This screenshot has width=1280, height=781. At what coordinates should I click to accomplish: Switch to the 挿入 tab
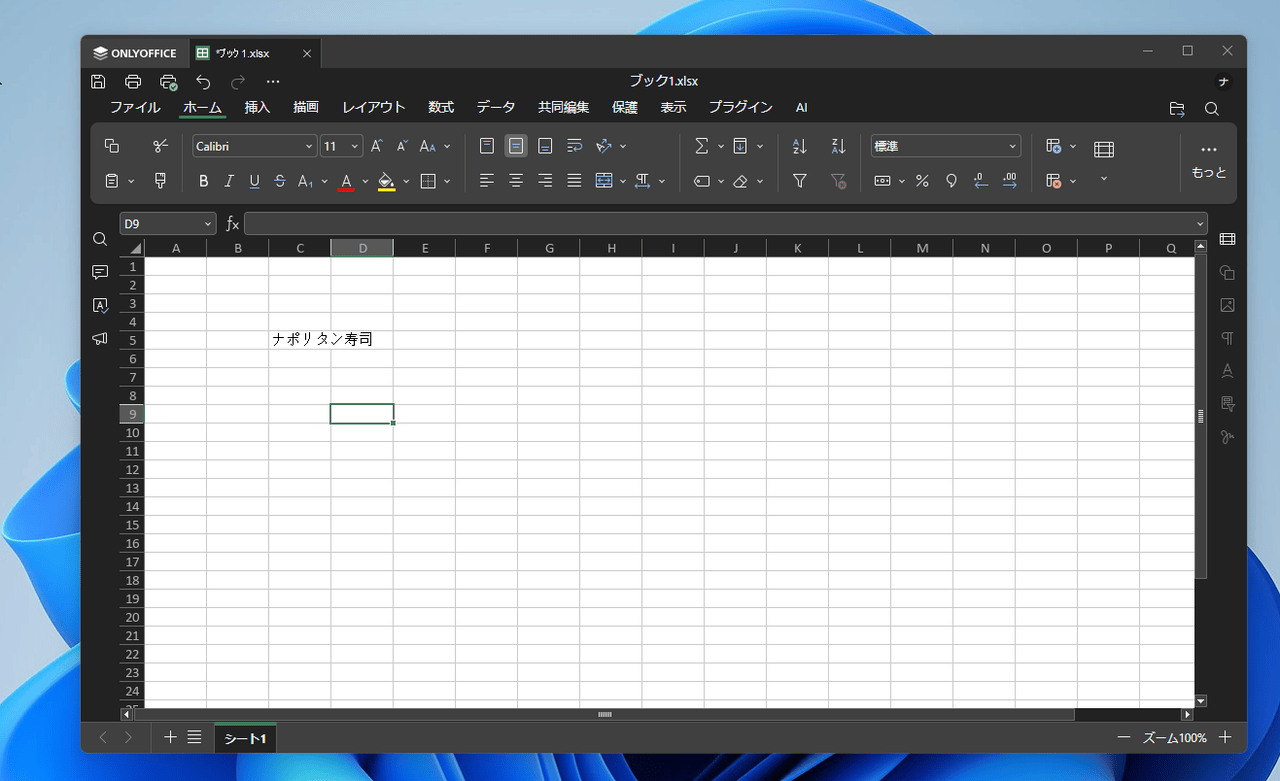(257, 108)
